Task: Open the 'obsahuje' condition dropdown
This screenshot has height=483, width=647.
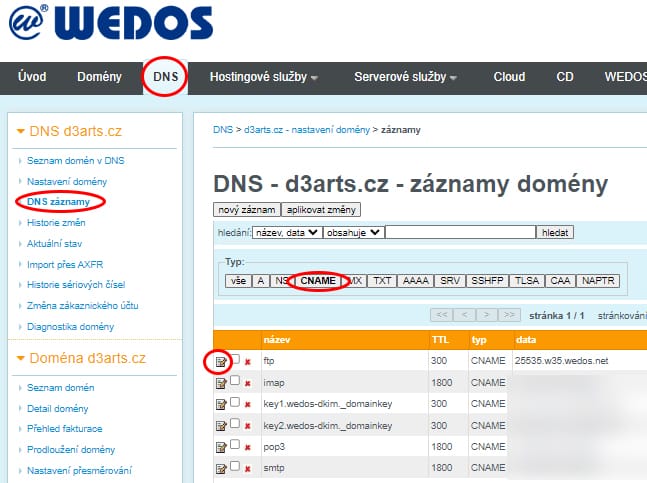Action: [354, 233]
